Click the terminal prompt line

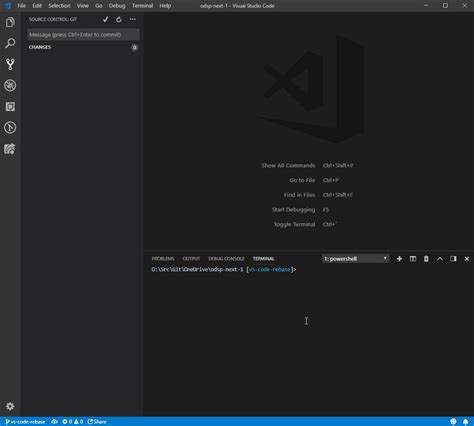224,269
